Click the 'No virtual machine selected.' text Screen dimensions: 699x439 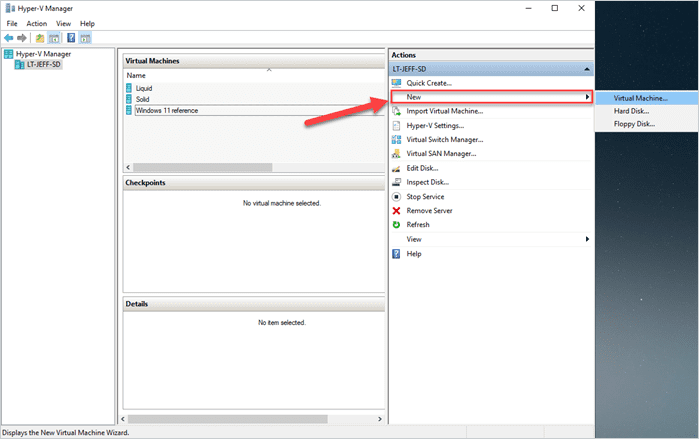pos(282,203)
